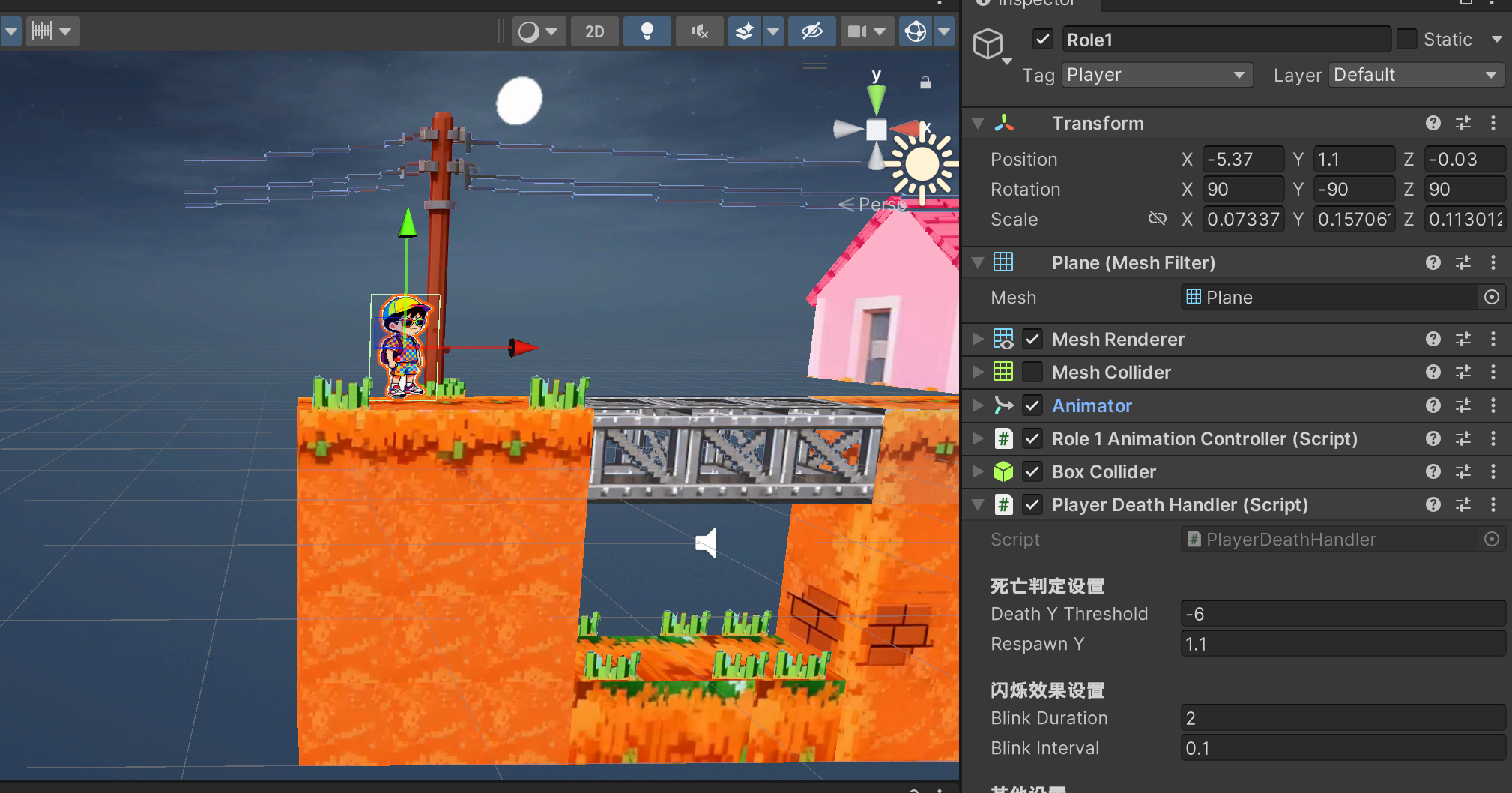The height and width of the screenshot is (793, 1512).
Task: Expand the Mesh Renderer component
Action: (x=978, y=340)
